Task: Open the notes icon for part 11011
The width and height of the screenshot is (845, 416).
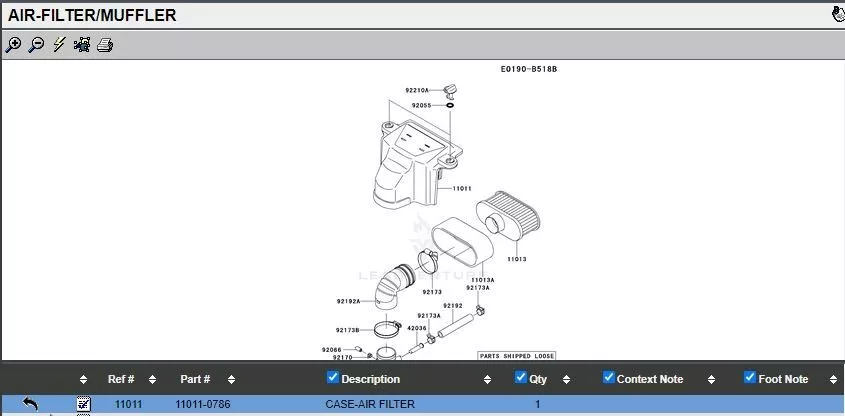Action: click(x=84, y=404)
